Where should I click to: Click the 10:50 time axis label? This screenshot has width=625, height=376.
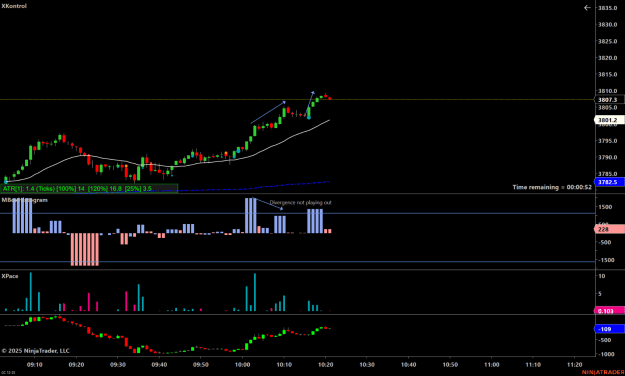pos(450,364)
